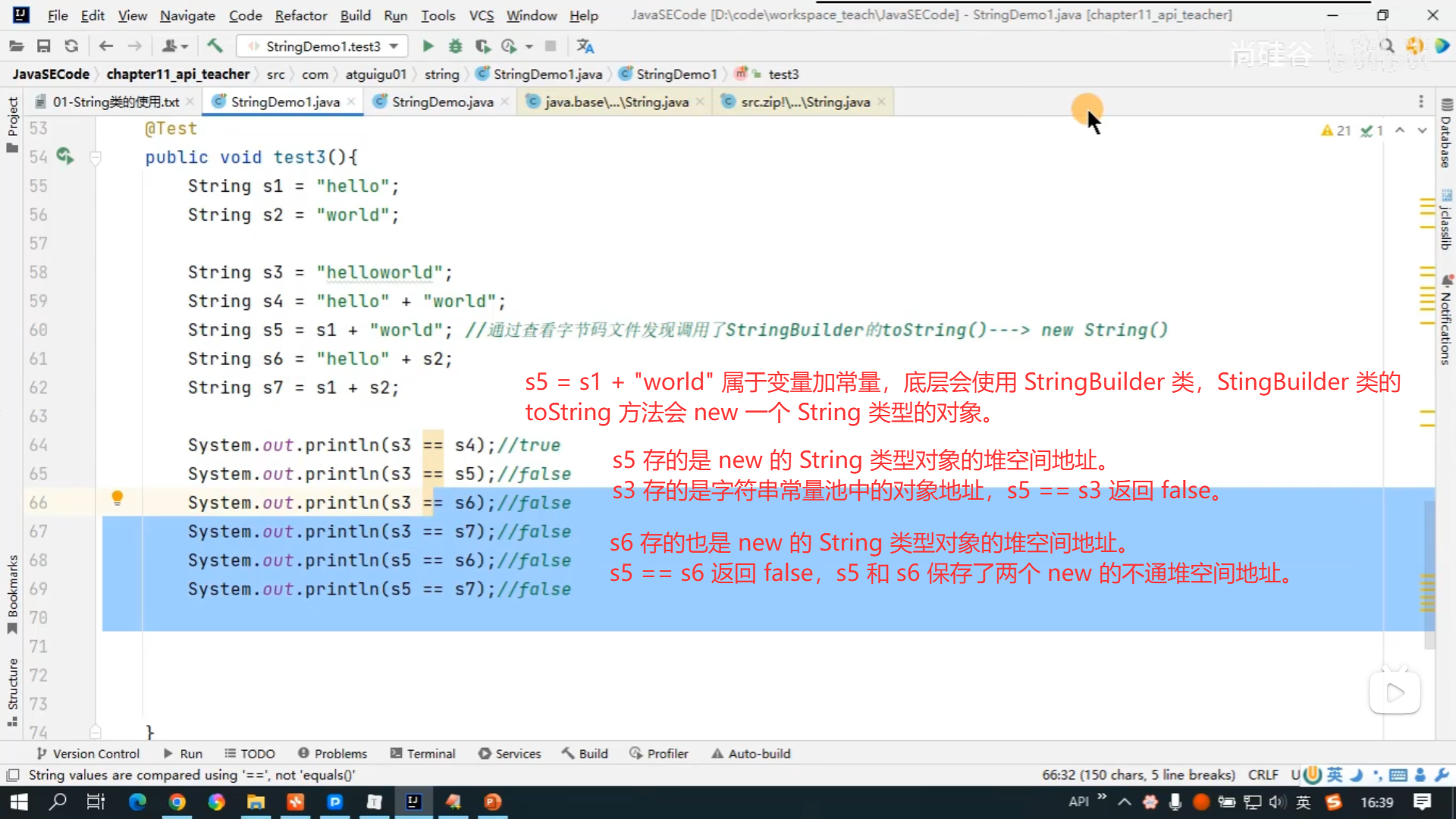The height and width of the screenshot is (819, 1456).
Task: Click the Debug bug icon
Action: (455, 46)
